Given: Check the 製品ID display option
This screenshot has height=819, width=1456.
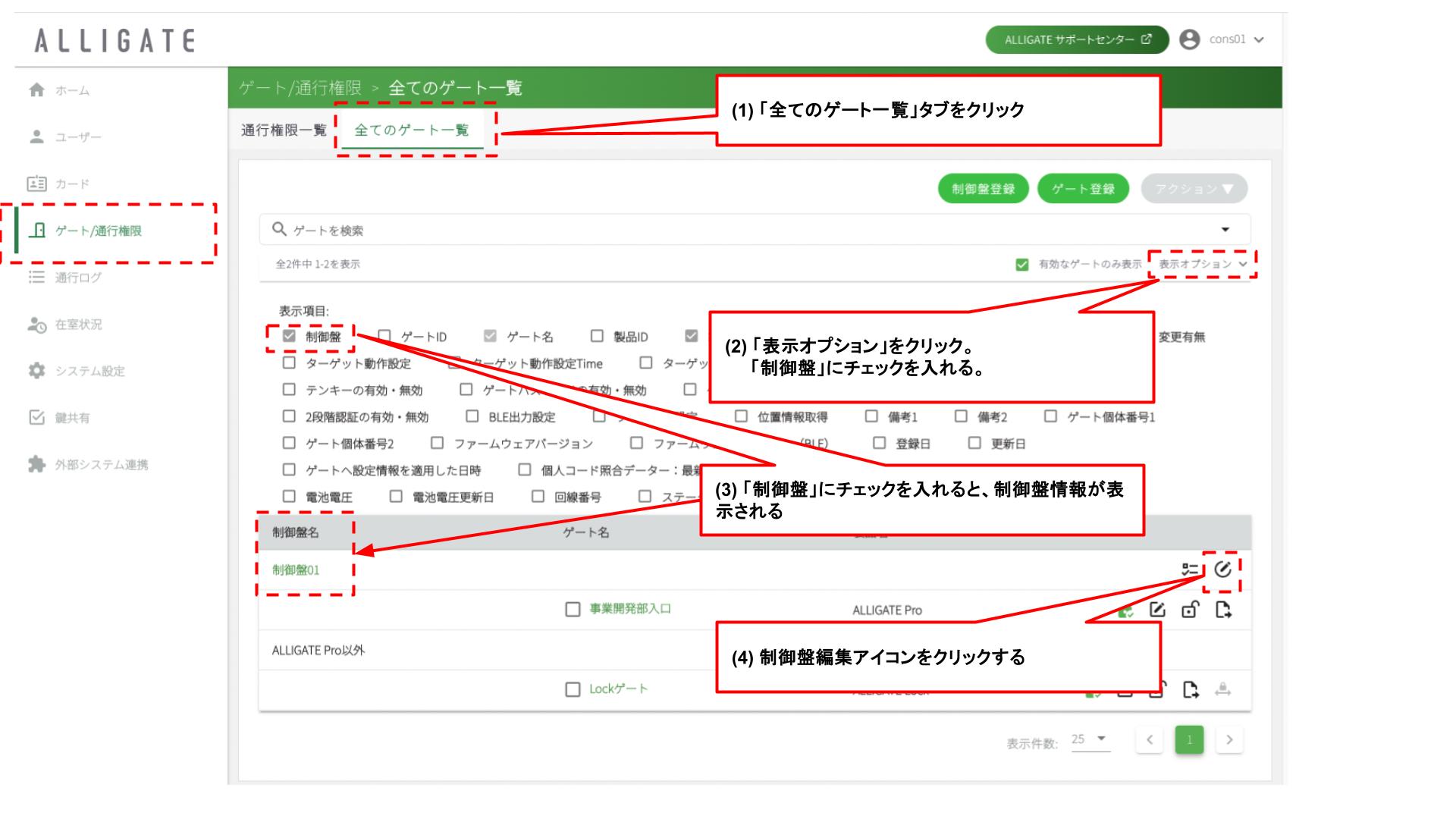Looking at the screenshot, I should pos(598,336).
